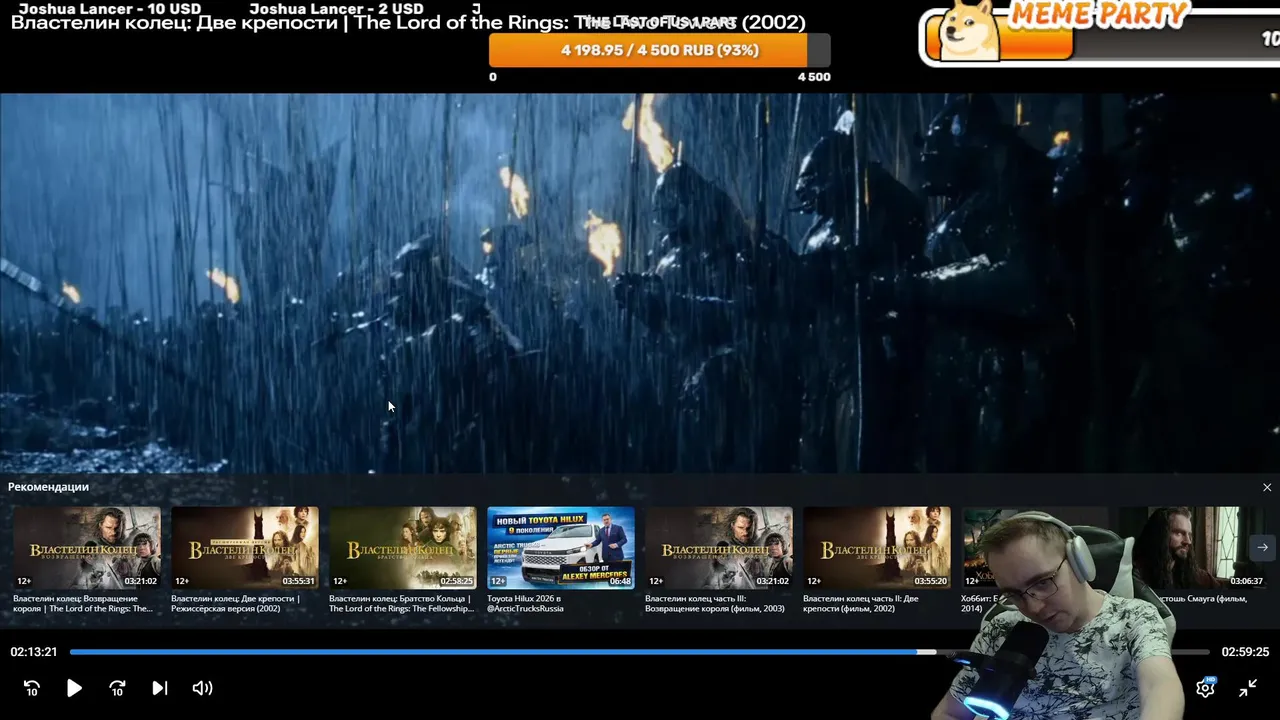Open Братство Кольца thumbnail 02:58:25

(403, 548)
